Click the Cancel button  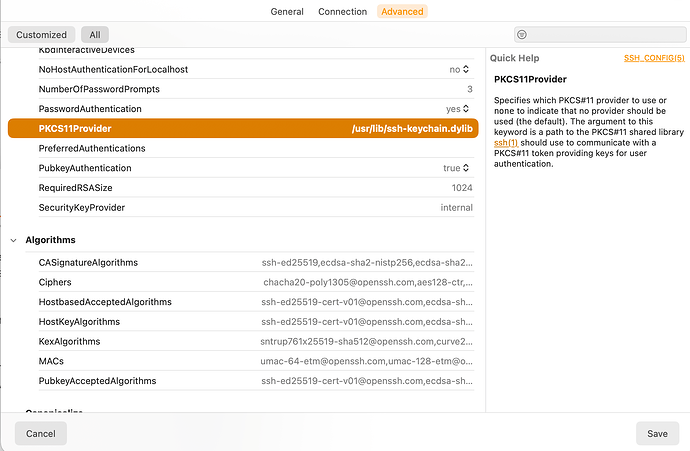[x=41, y=433]
